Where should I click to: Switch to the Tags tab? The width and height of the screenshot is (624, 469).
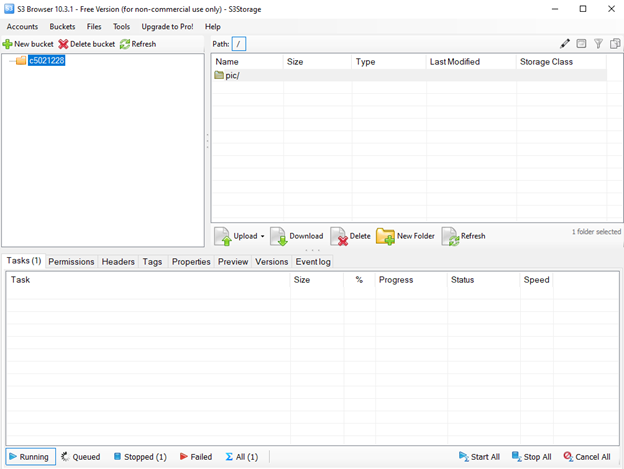tap(152, 262)
